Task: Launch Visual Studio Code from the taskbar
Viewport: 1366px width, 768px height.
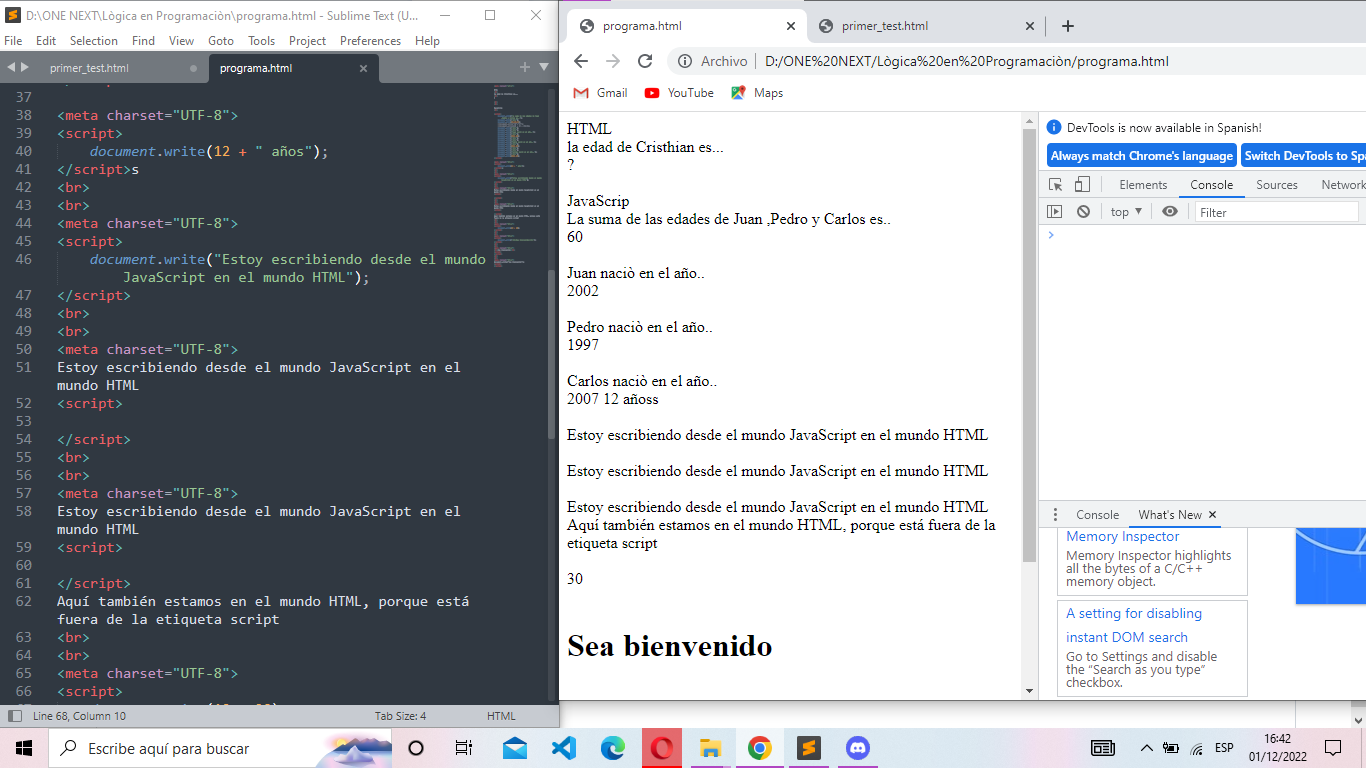Action: click(564, 748)
